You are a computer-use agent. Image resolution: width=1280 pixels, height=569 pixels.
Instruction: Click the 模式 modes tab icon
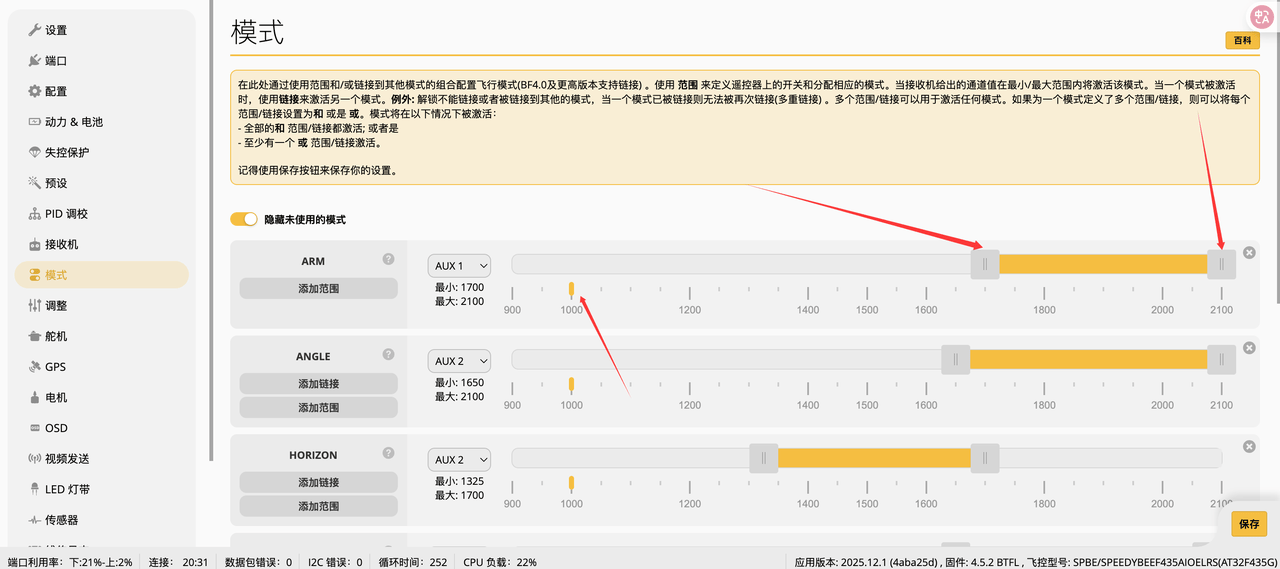tap(35, 275)
